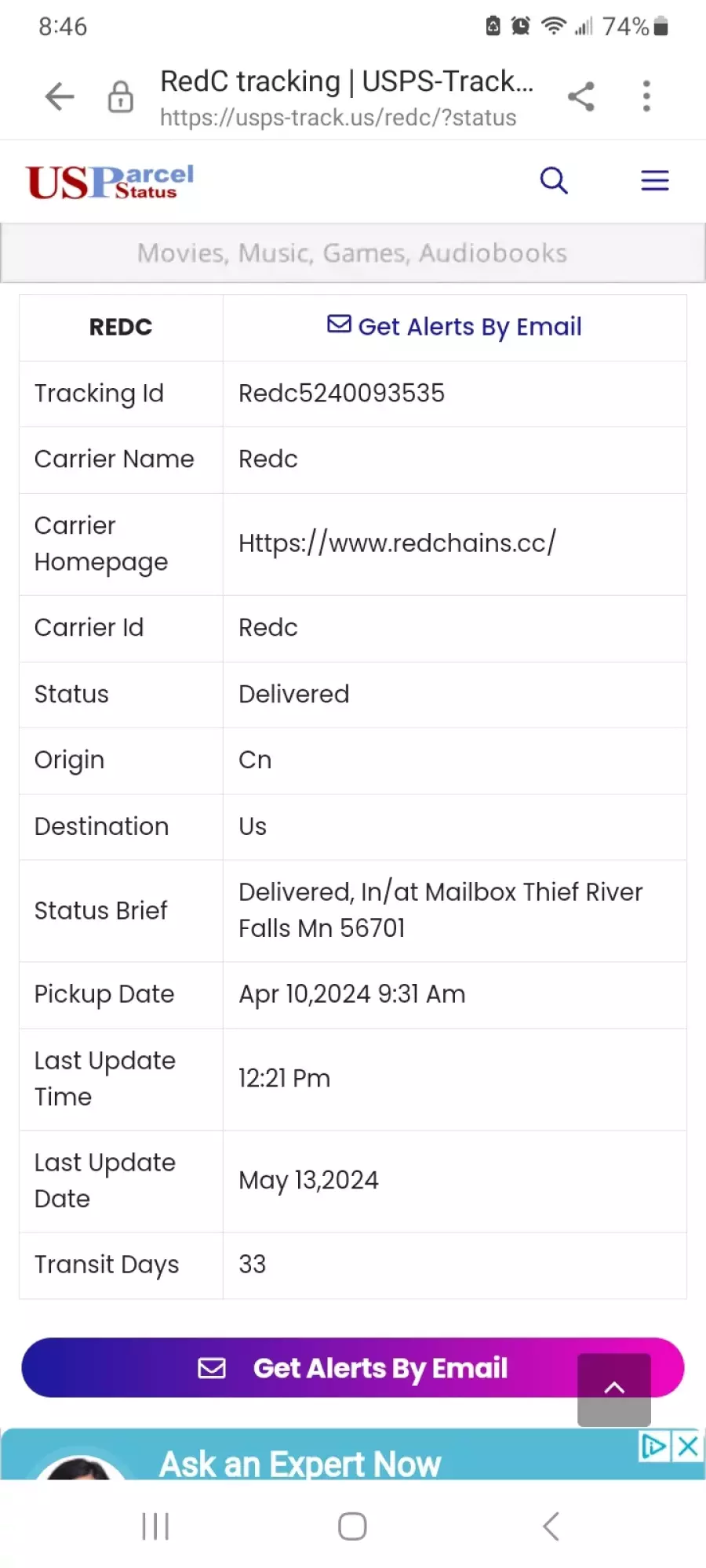The width and height of the screenshot is (706, 1568).
Task: Tap the purple Get Alerts By Email button
Action: (353, 1367)
